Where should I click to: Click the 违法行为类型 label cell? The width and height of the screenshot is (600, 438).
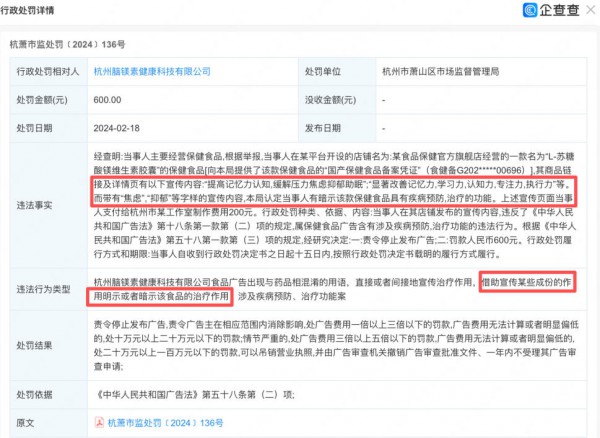click(x=49, y=289)
